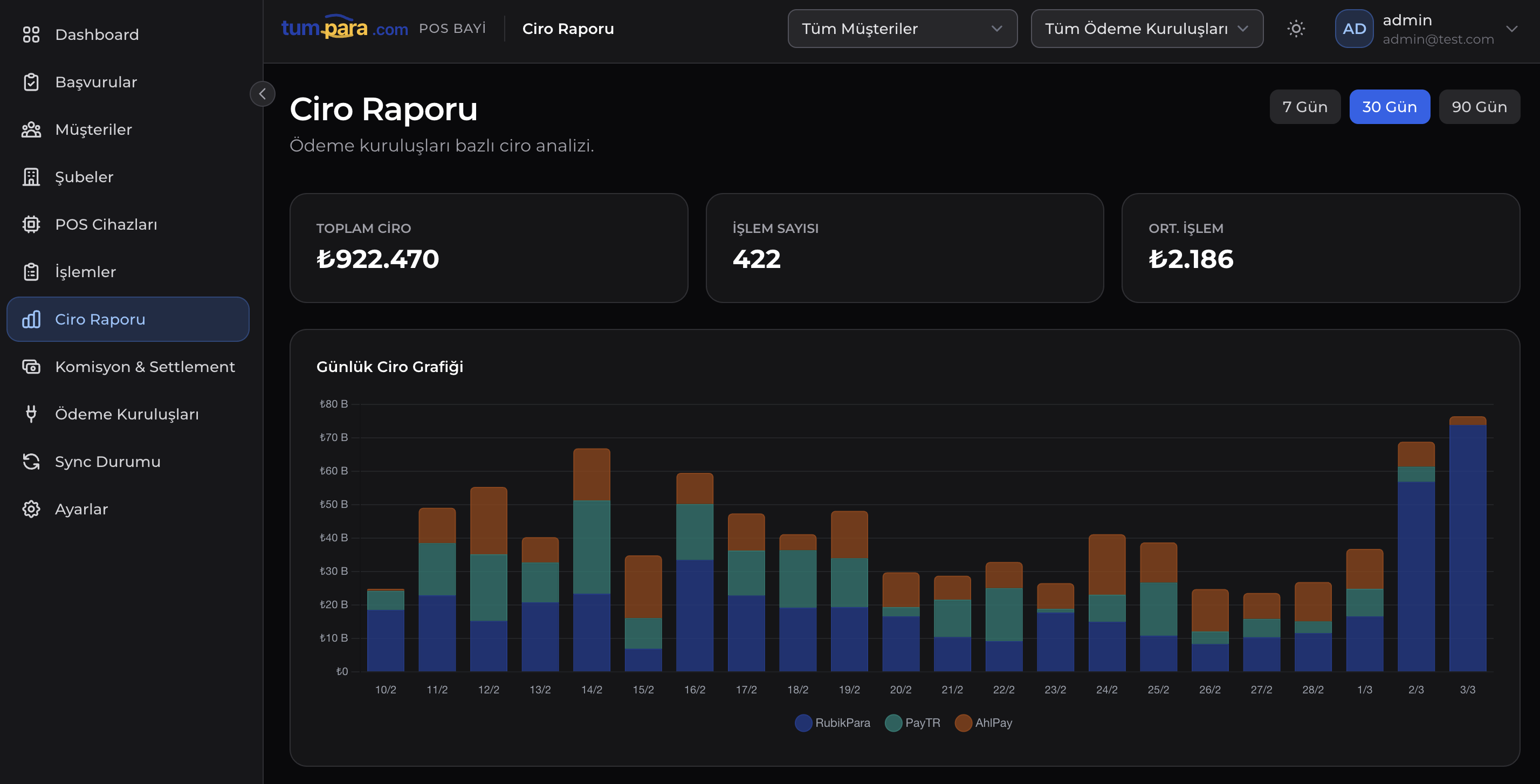Go to İşlemler in sidebar
1540x784 pixels.
tap(86, 272)
